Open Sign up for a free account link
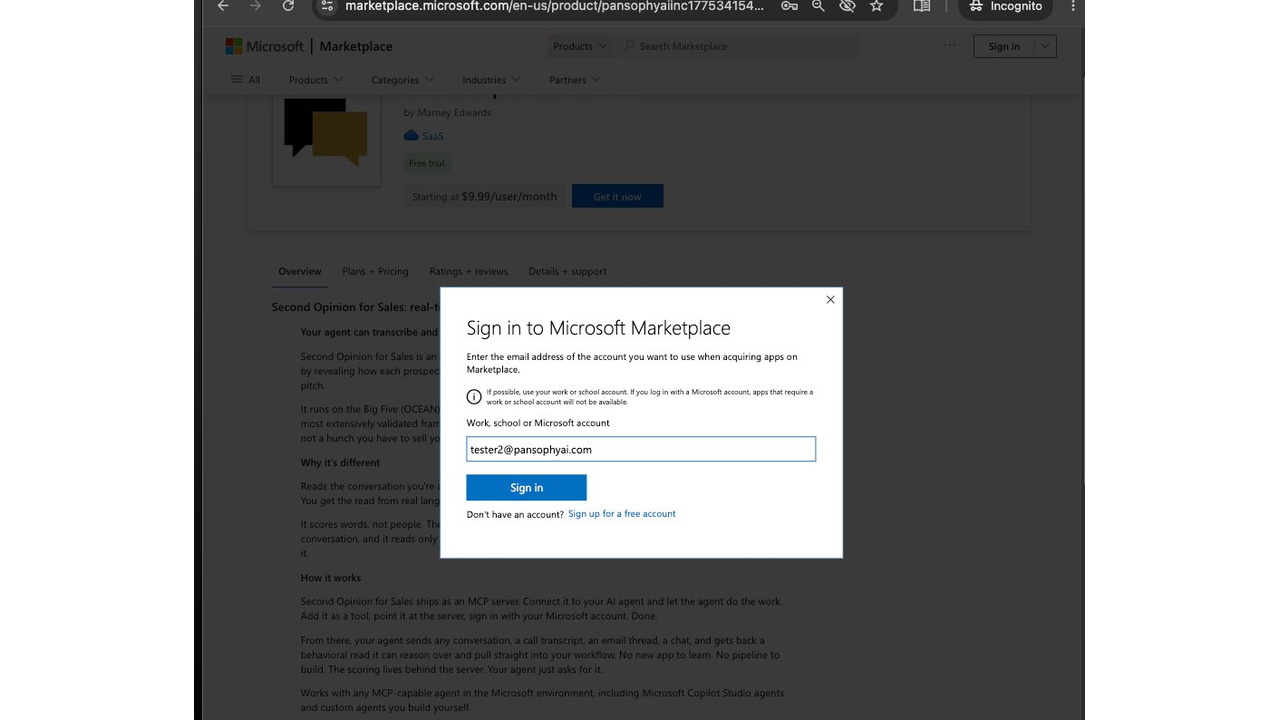1280x720 pixels. pos(622,514)
